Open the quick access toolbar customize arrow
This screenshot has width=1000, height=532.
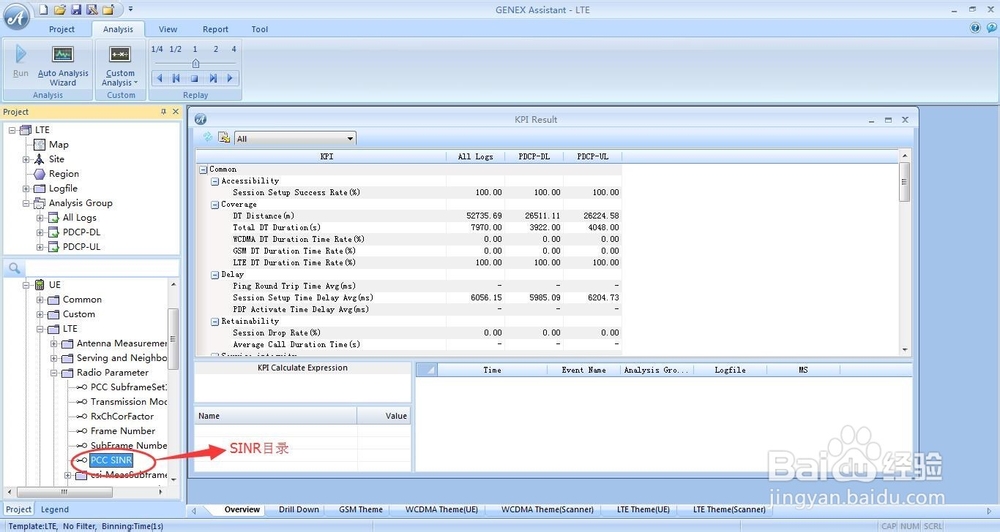pos(130,10)
